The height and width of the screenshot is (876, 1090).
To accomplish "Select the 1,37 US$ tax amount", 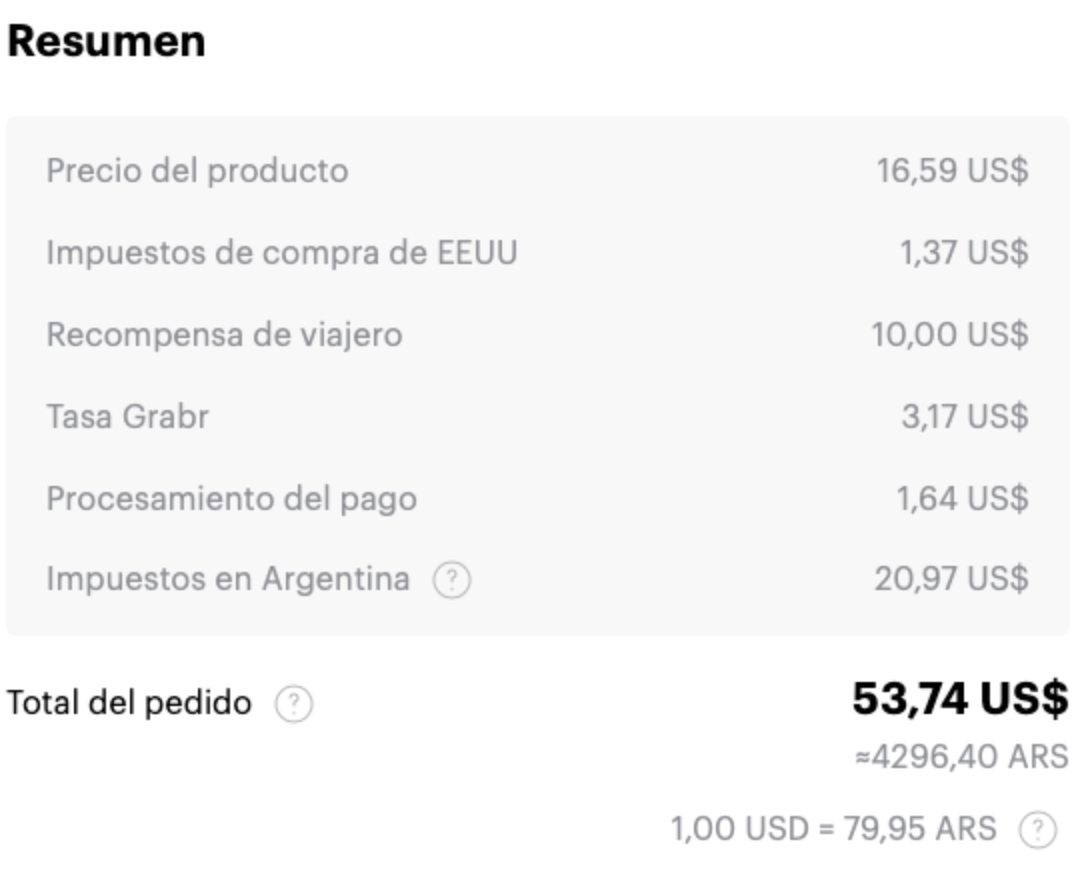I will coord(964,252).
